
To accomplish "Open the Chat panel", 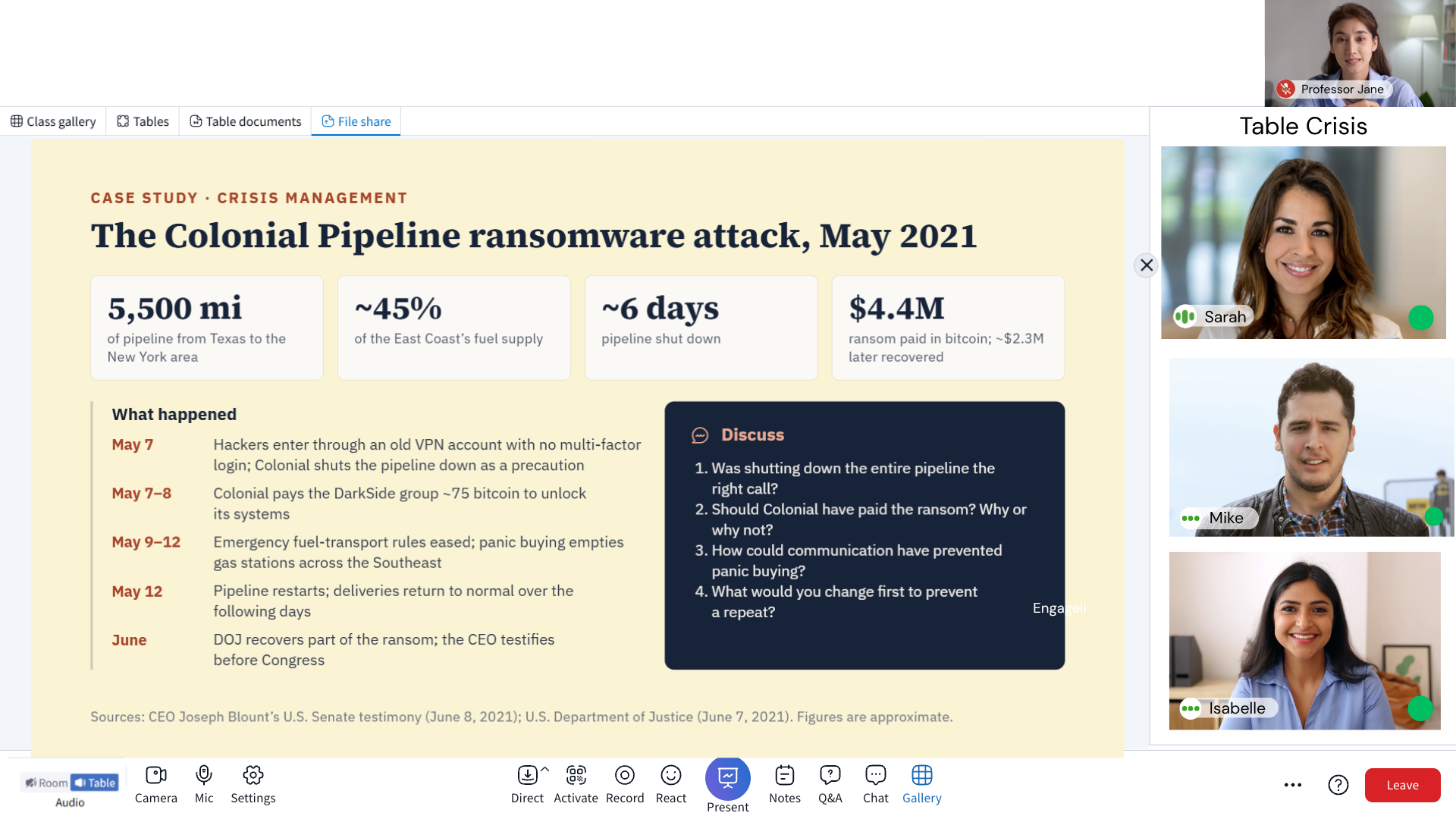I will [876, 785].
